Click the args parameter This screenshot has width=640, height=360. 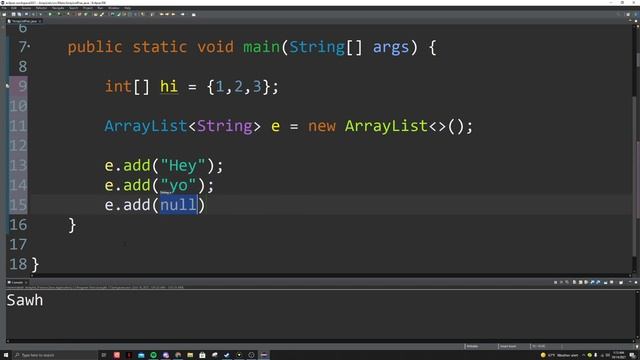(x=391, y=47)
